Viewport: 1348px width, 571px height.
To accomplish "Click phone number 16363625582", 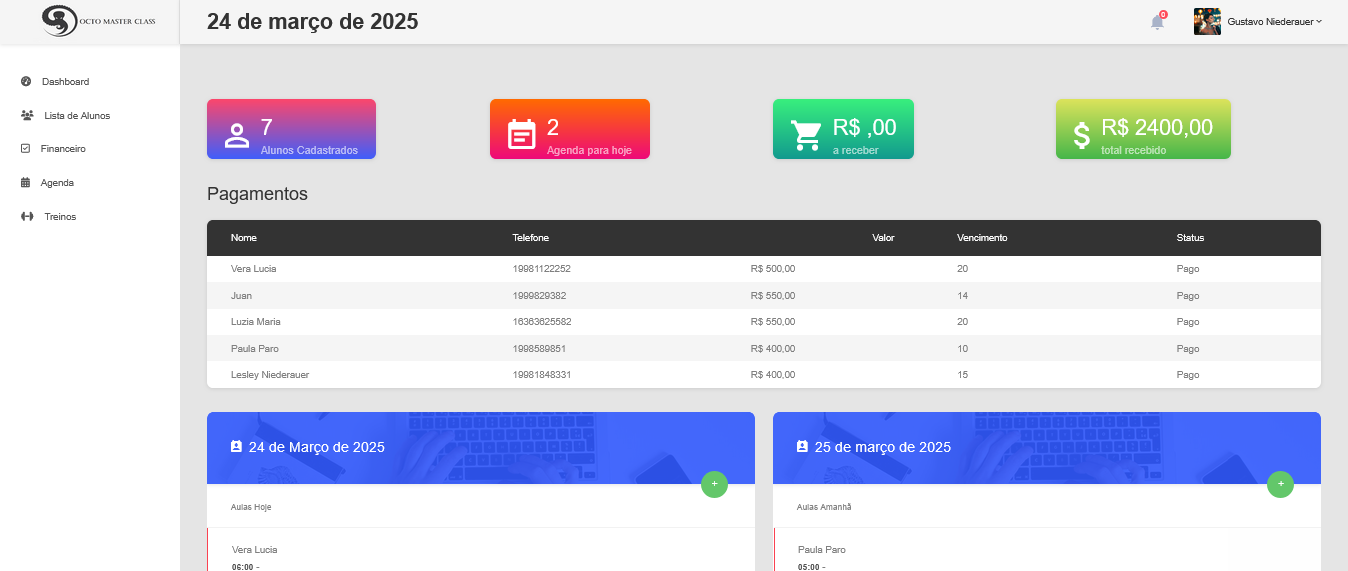I will [542, 322].
